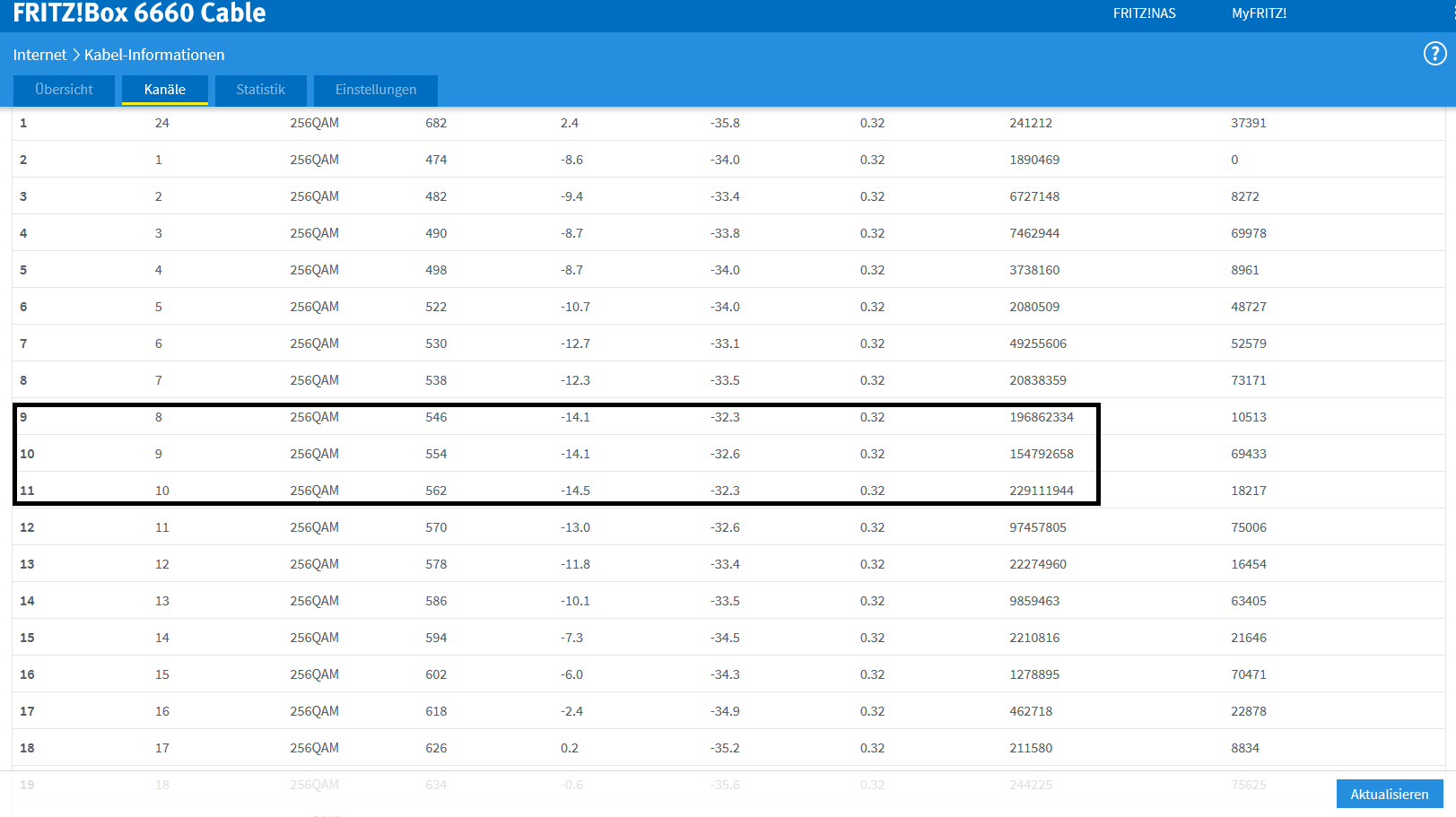Select power level -10.7 cell
Image resolution: width=1456 pixels, height=817 pixels.
pos(575,307)
